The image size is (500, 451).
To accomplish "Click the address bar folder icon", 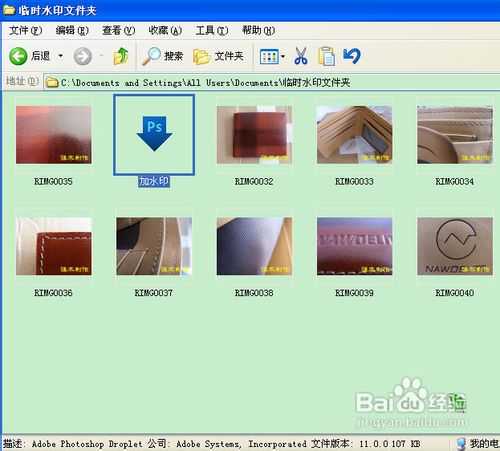I will tap(52, 82).
